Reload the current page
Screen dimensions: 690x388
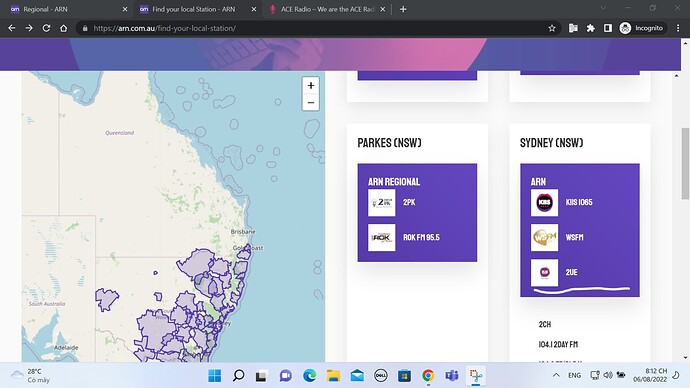pos(46,28)
